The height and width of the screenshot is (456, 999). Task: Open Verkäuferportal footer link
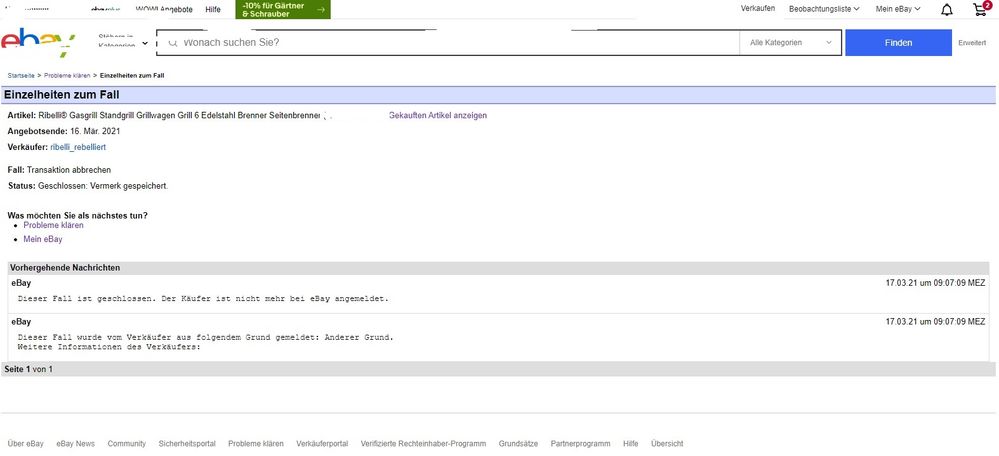pos(322,443)
